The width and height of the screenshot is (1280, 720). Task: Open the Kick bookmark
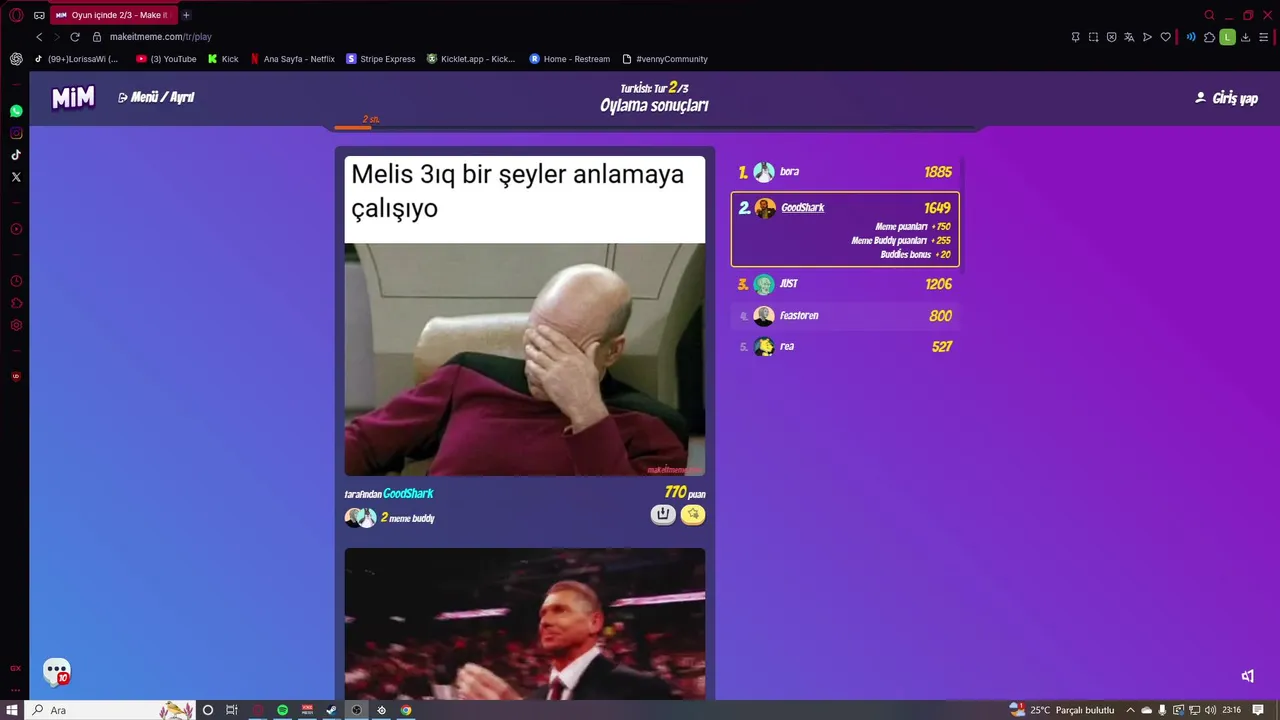[x=223, y=59]
